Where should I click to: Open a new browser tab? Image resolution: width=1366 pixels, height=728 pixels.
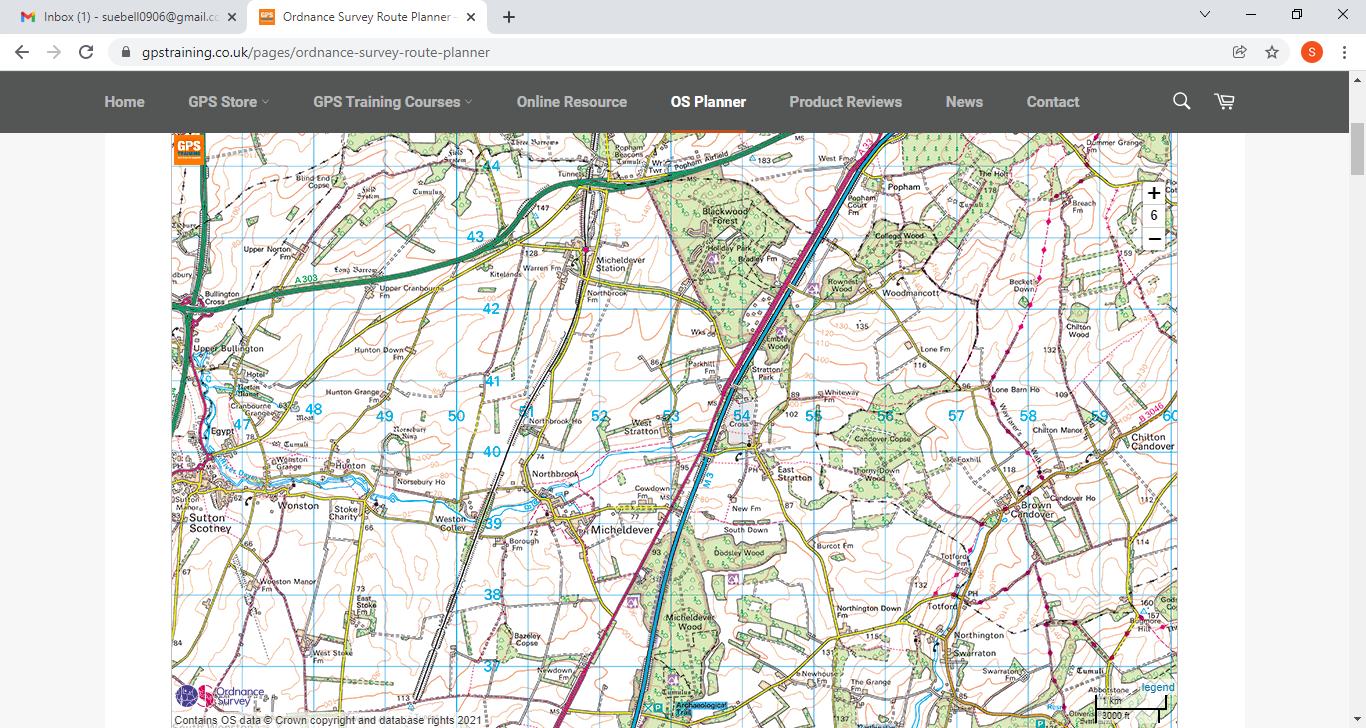[509, 16]
